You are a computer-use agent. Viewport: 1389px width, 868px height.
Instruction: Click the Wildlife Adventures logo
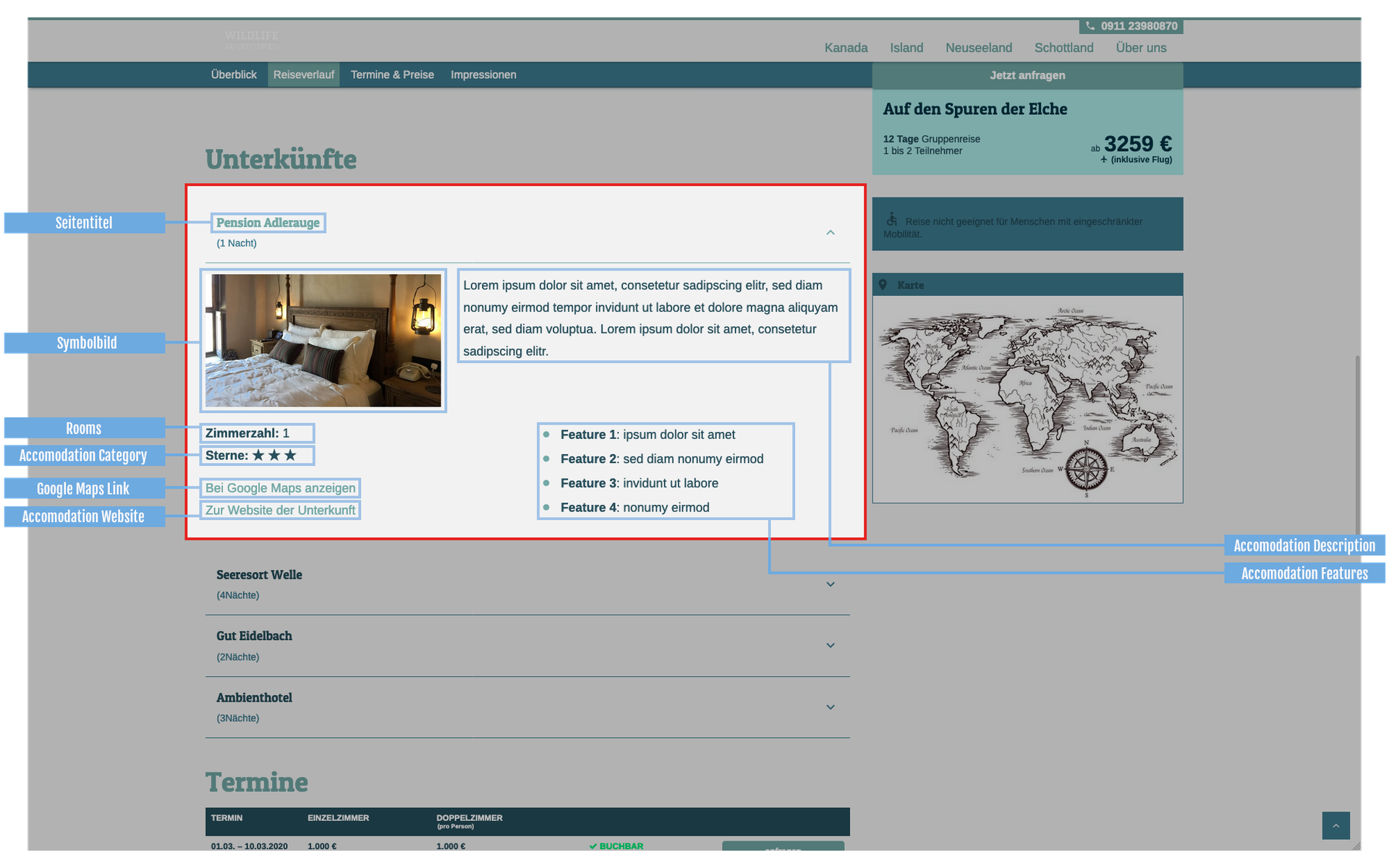click(x=251, y=40)
